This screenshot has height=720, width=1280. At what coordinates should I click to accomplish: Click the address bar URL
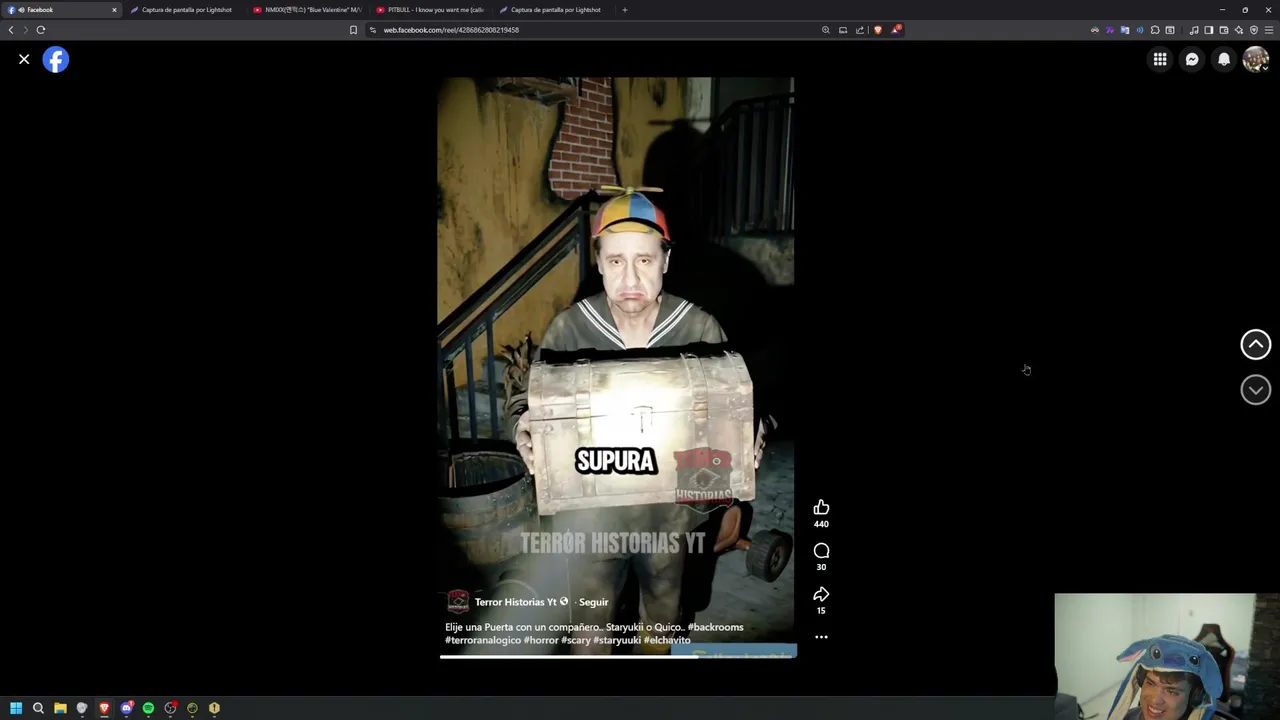[x=451, y=30]
